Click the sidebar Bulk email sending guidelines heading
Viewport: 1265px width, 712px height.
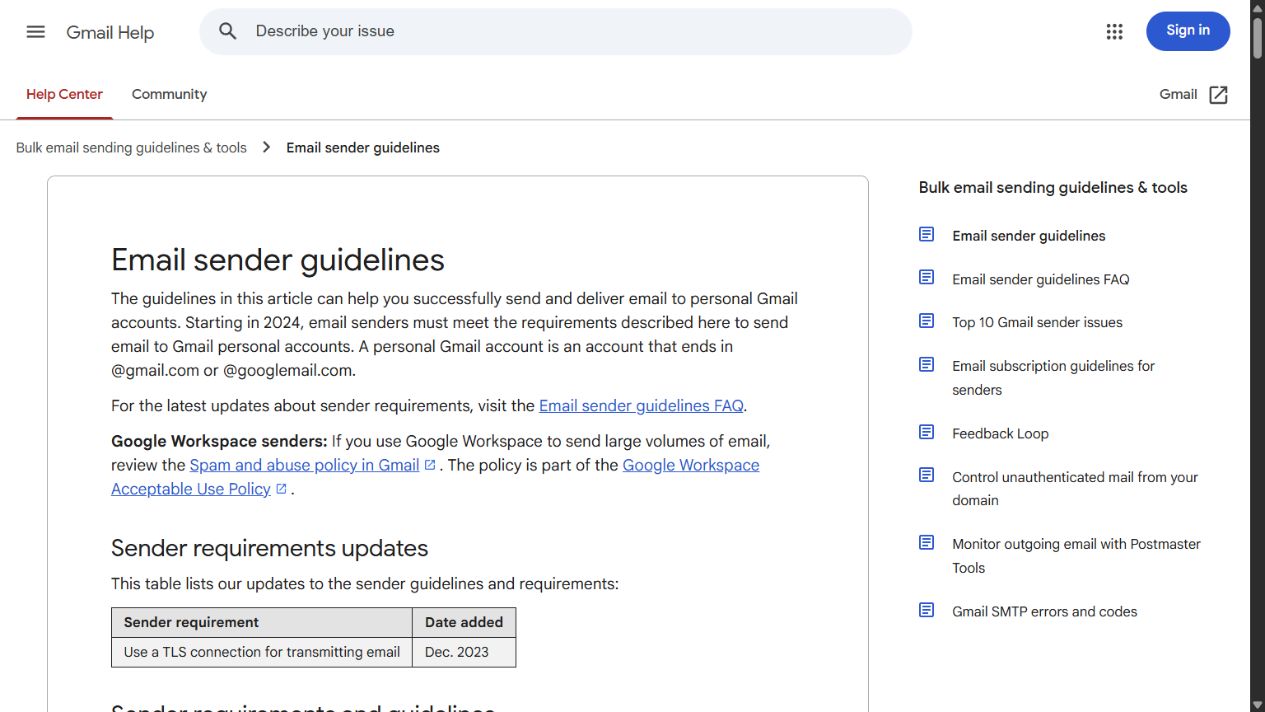tap(1053, 187)
